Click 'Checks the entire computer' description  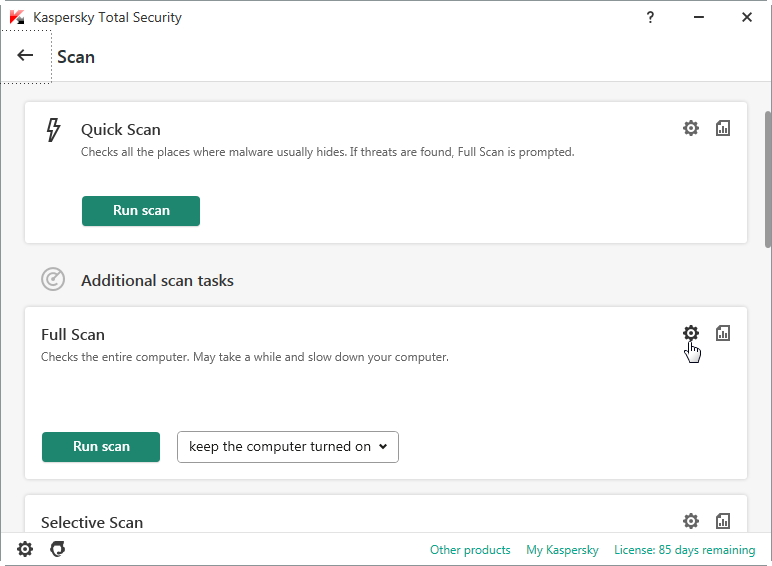tap(245, 357)
